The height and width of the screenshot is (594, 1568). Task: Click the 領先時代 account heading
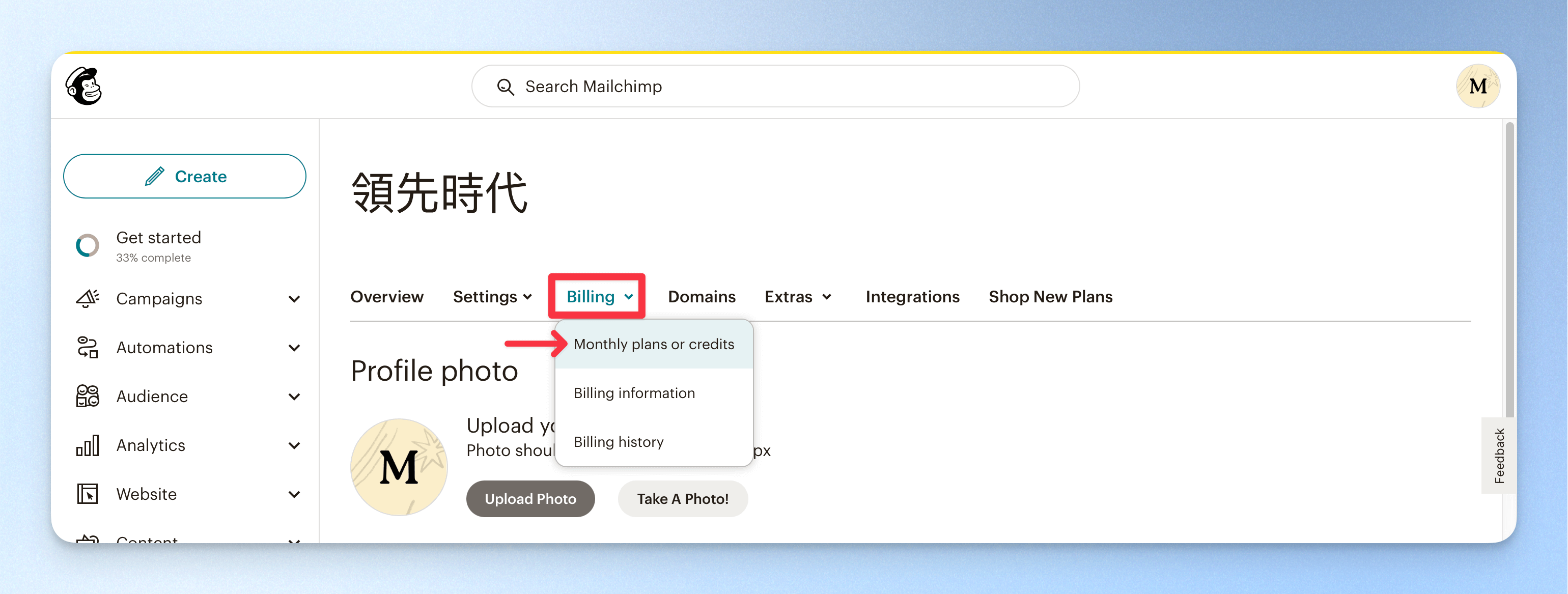click(x=439, y=193)
